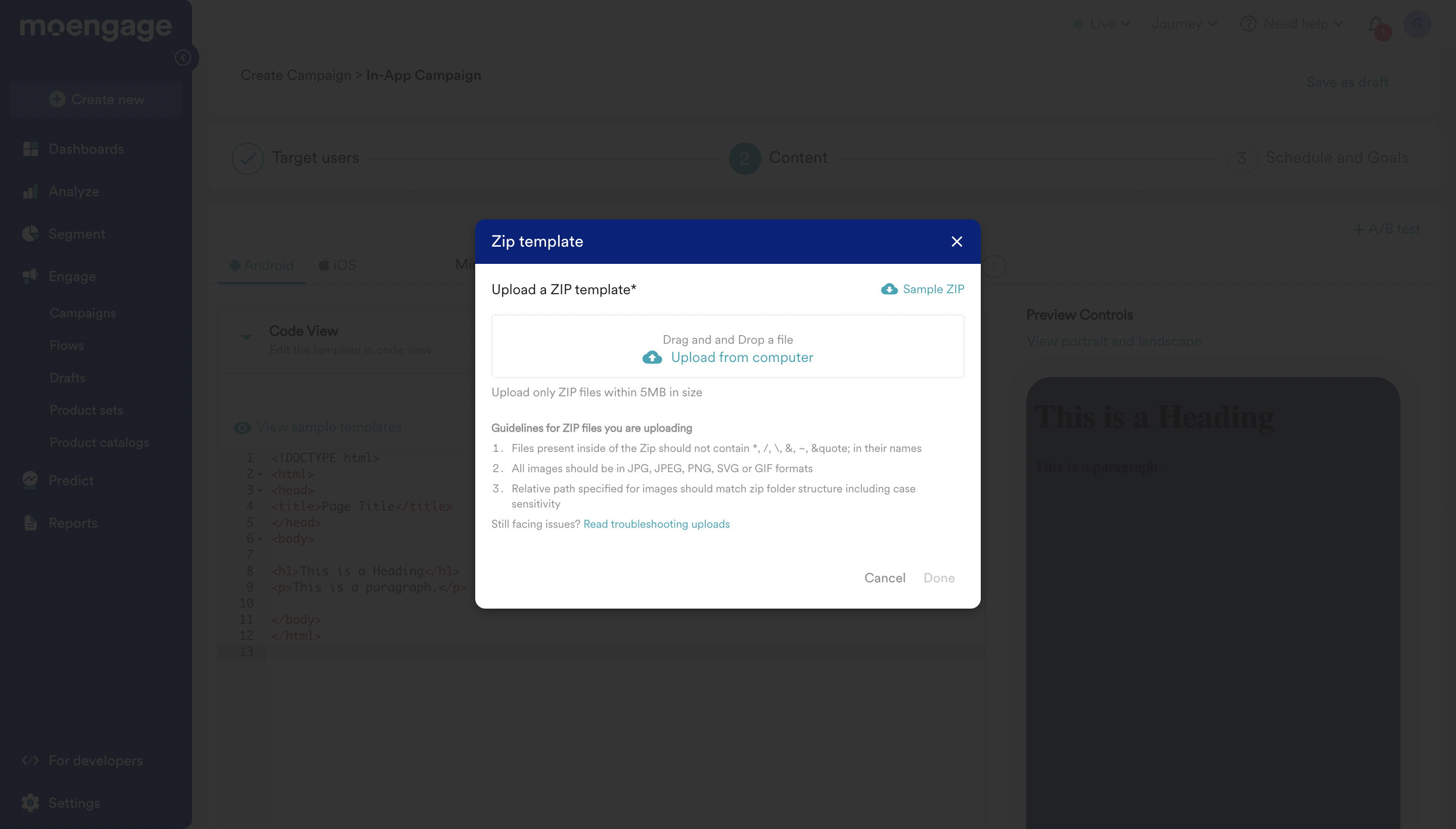The height and width of the screenshot is (829, 1456).
Task: Click the For developers code icon
Action: pos(30,761)
